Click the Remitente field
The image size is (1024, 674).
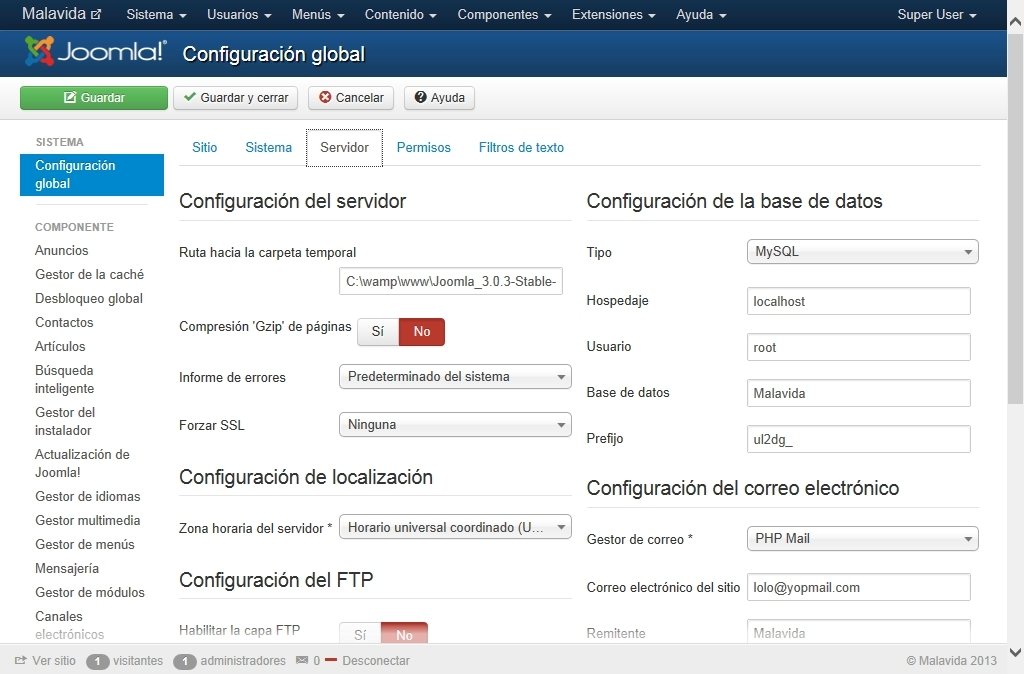(x=859, y=633)
